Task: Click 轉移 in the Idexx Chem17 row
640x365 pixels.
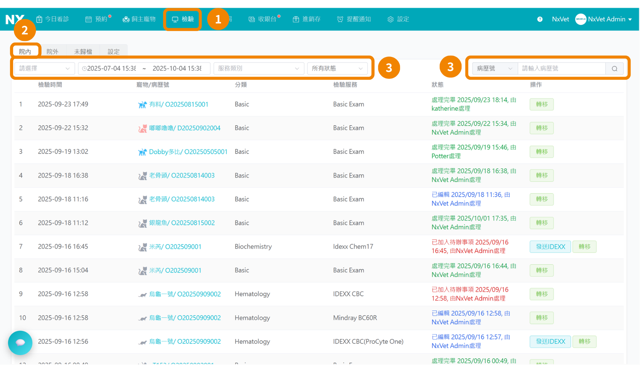Action: point(584,247)
